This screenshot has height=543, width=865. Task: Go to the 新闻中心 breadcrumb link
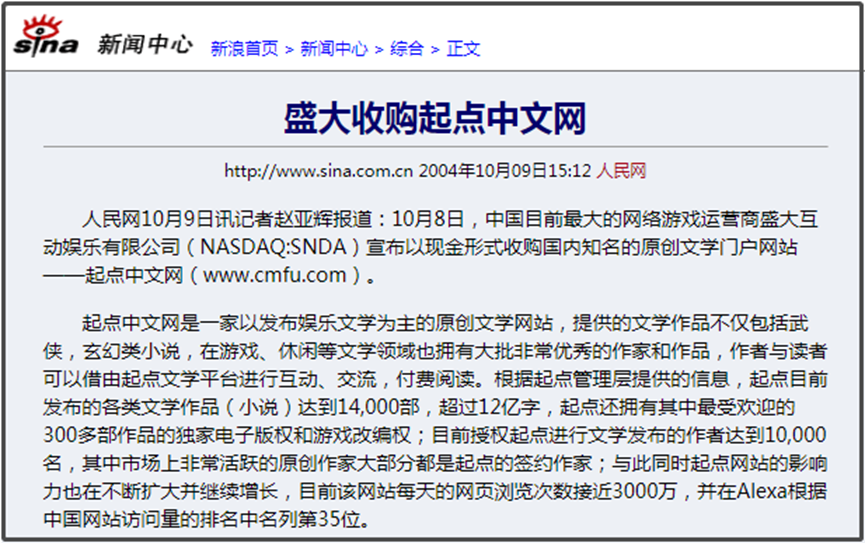pyautogui.click(x=334, y=49)
